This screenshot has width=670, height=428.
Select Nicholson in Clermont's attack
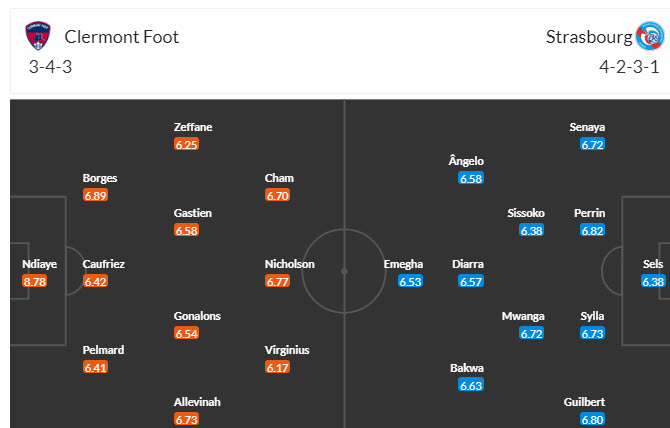pos(290,264)
